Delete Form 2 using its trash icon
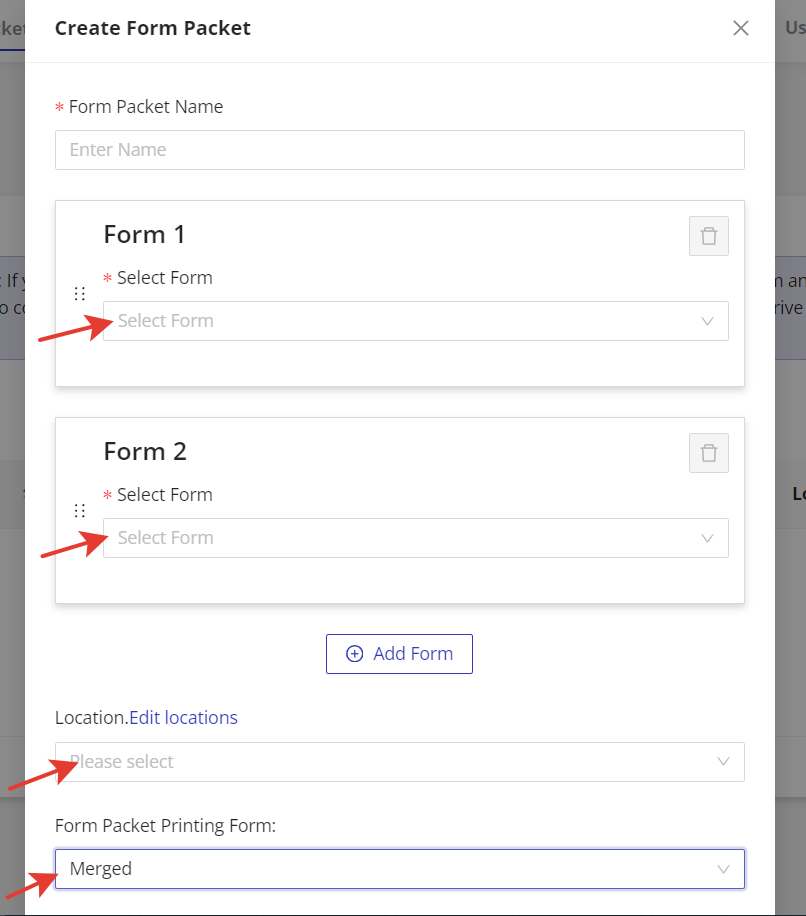 (709, 453)
